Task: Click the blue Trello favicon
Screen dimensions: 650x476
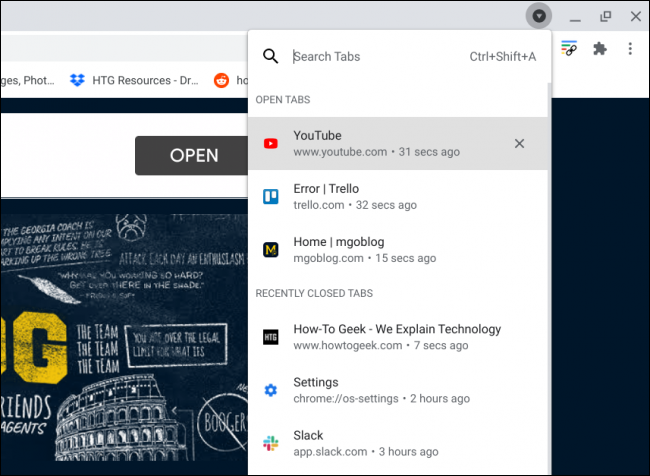Action: pyautogui.click(x=270, y=196)
